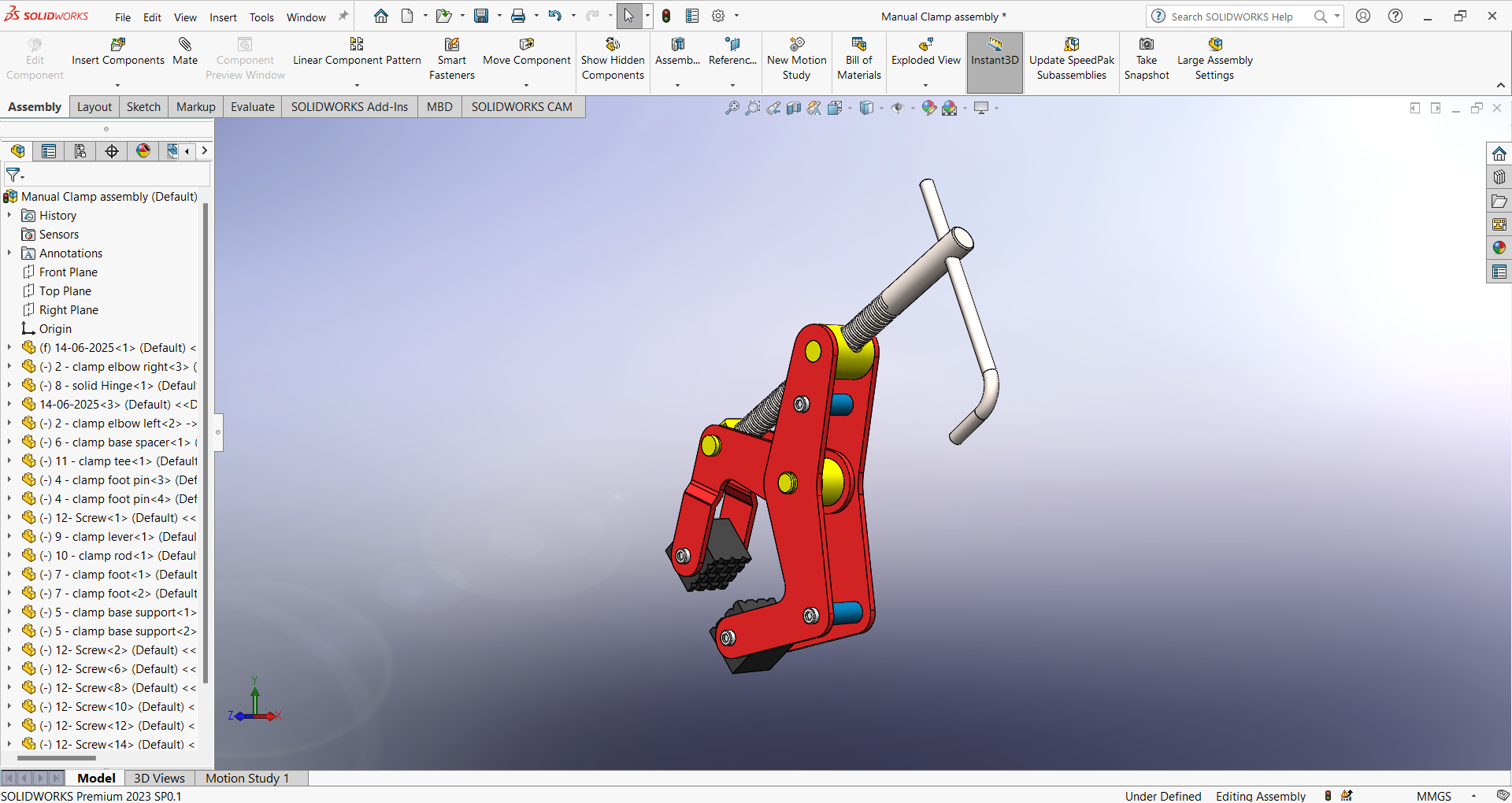Expand 10 - clamp rod<1> component
Screen dimensions: 1512x803
pyautogui.click(x=9, y=555)
